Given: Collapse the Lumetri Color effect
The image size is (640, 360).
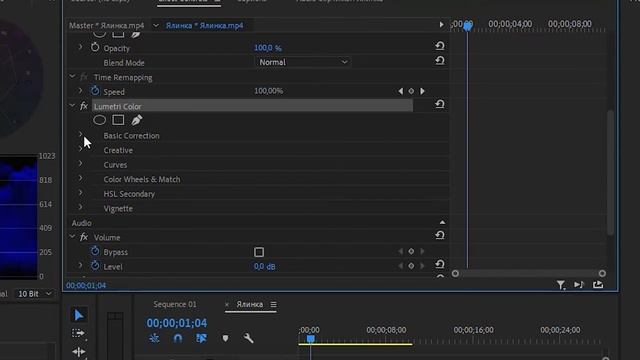Looking at the screenshot, I should click(x=72, y=106).
